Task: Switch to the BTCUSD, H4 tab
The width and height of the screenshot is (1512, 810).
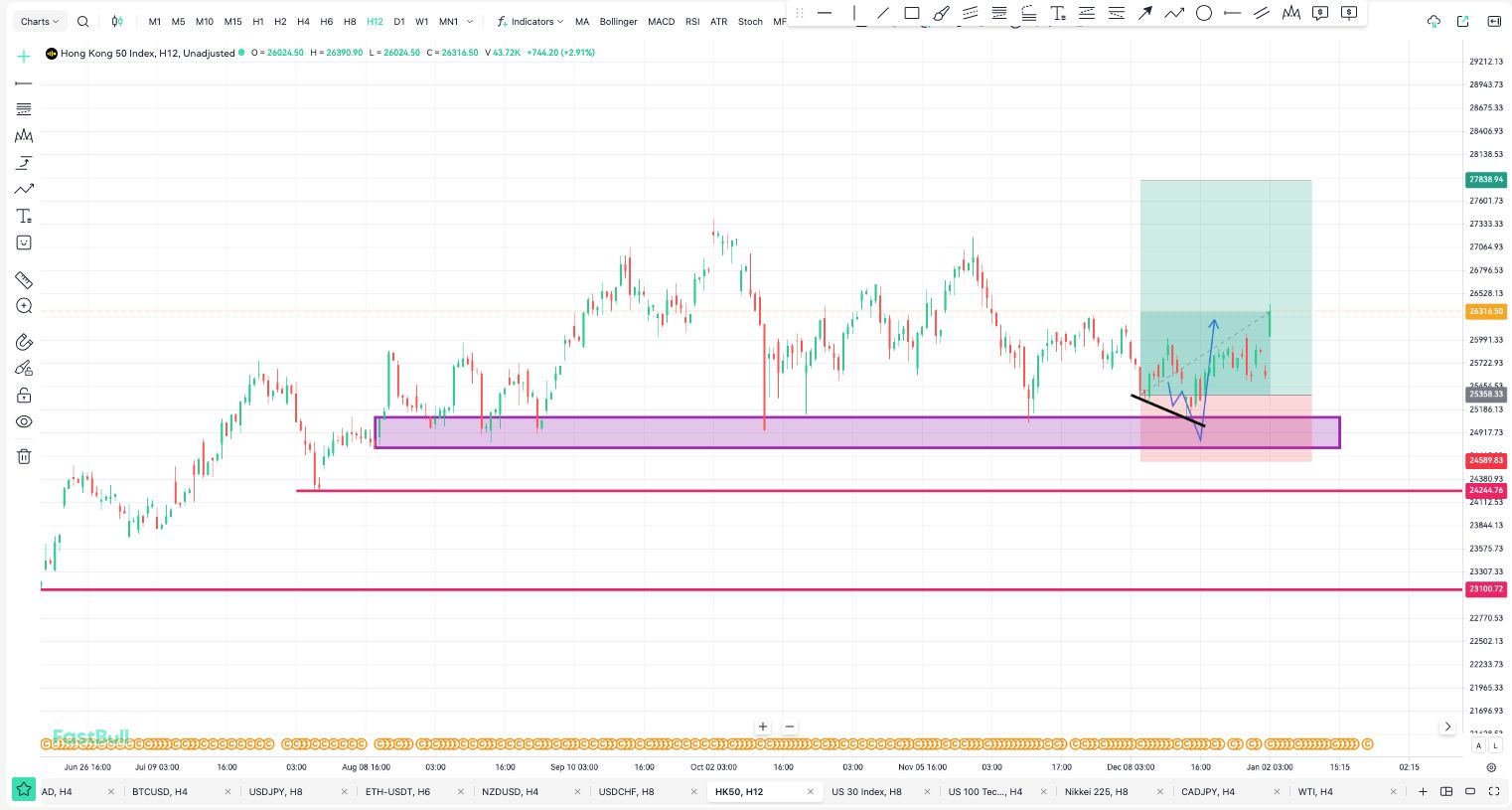Action: coord(160,792)
